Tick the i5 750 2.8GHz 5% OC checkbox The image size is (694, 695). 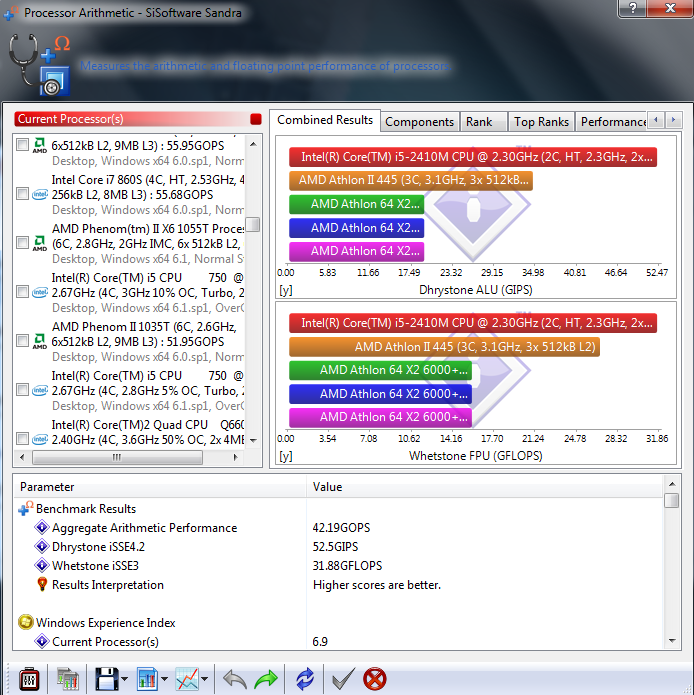coord(22,390)
